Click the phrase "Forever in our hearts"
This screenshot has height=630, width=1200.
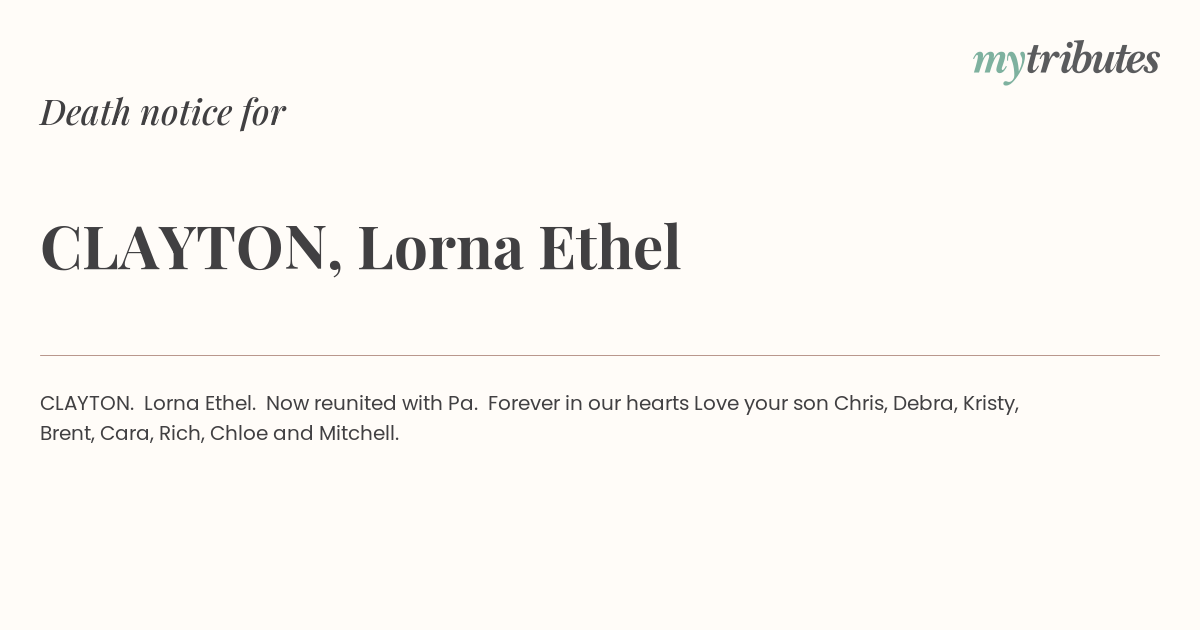[588, 404]
